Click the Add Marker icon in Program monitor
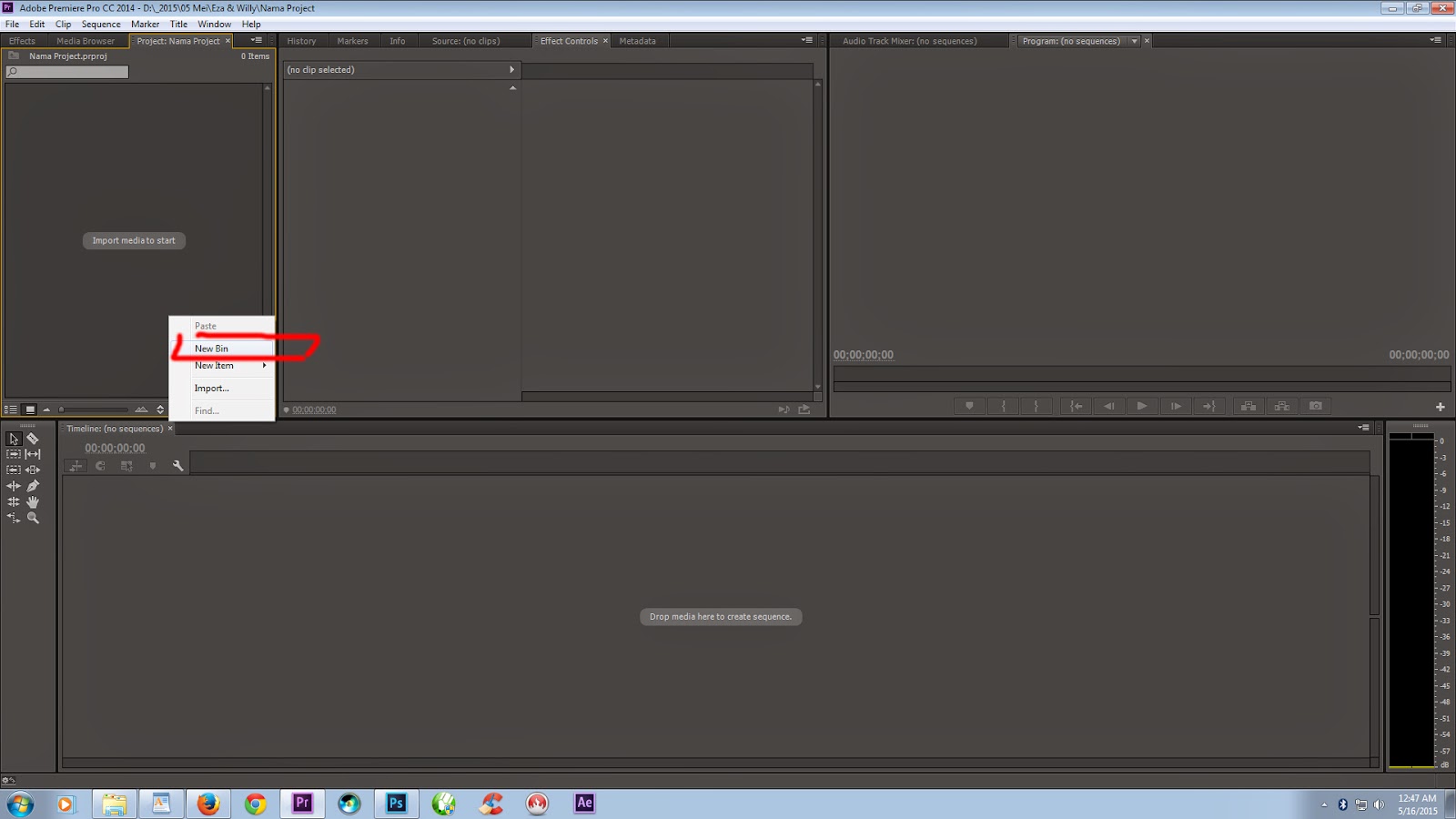 (x=969, y=406)
